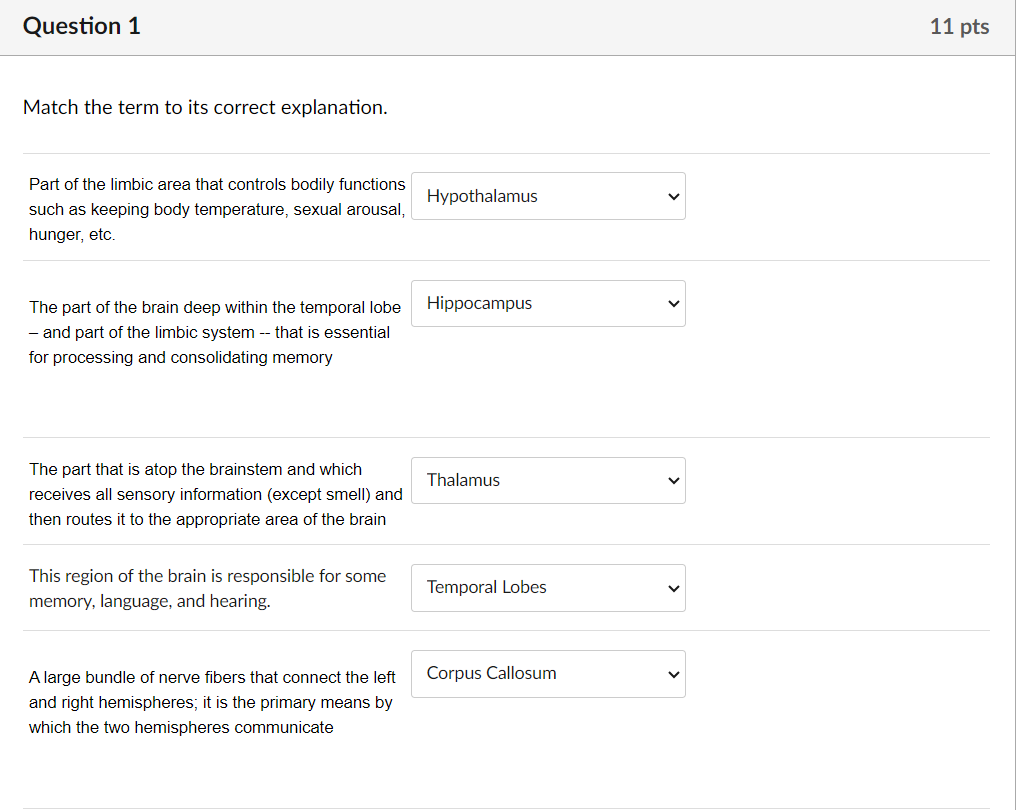Click the memory, language, and hearing description
Screen dimensions: 1016x810
207,588
